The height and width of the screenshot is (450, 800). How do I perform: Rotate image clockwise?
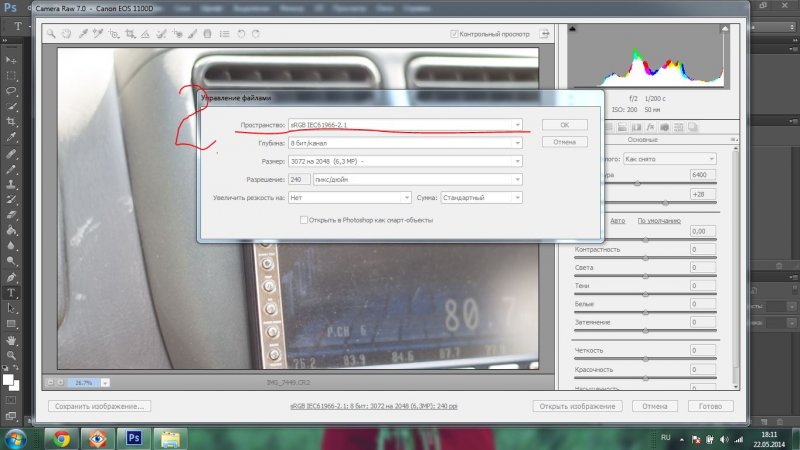(256, 34)
